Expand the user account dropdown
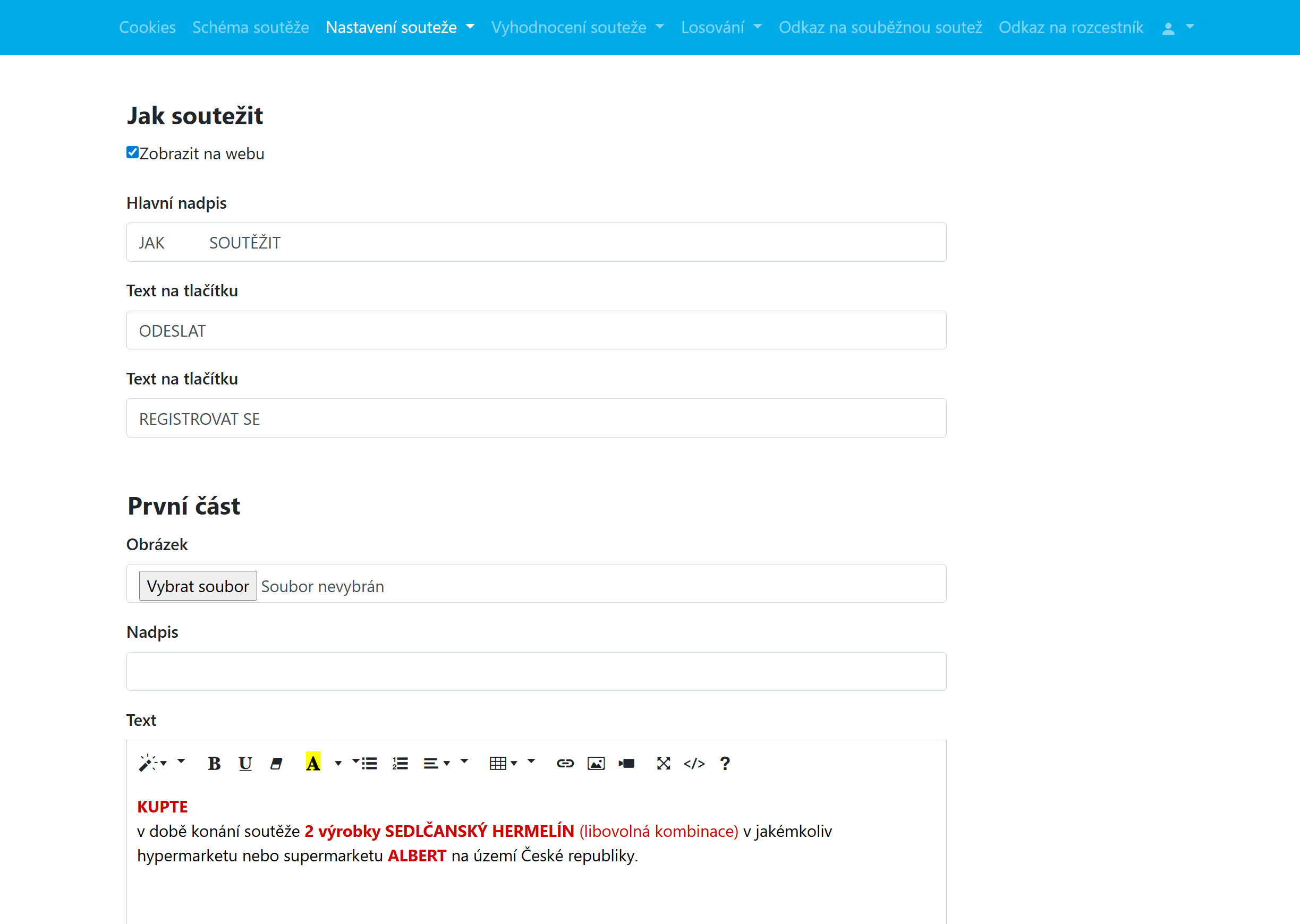This screenshot has width=1300, height=924. [1178, 27]
